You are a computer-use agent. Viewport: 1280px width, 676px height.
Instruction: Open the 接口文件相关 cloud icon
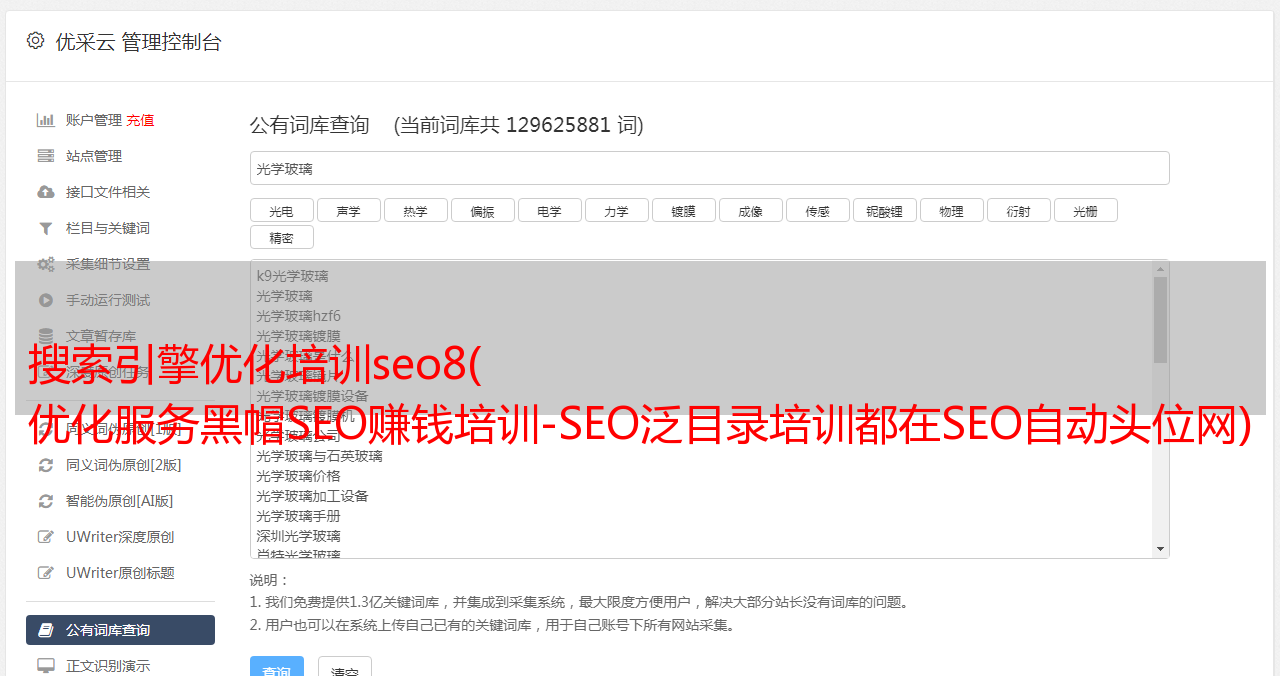pyautogui.click(x=46, y=192)
